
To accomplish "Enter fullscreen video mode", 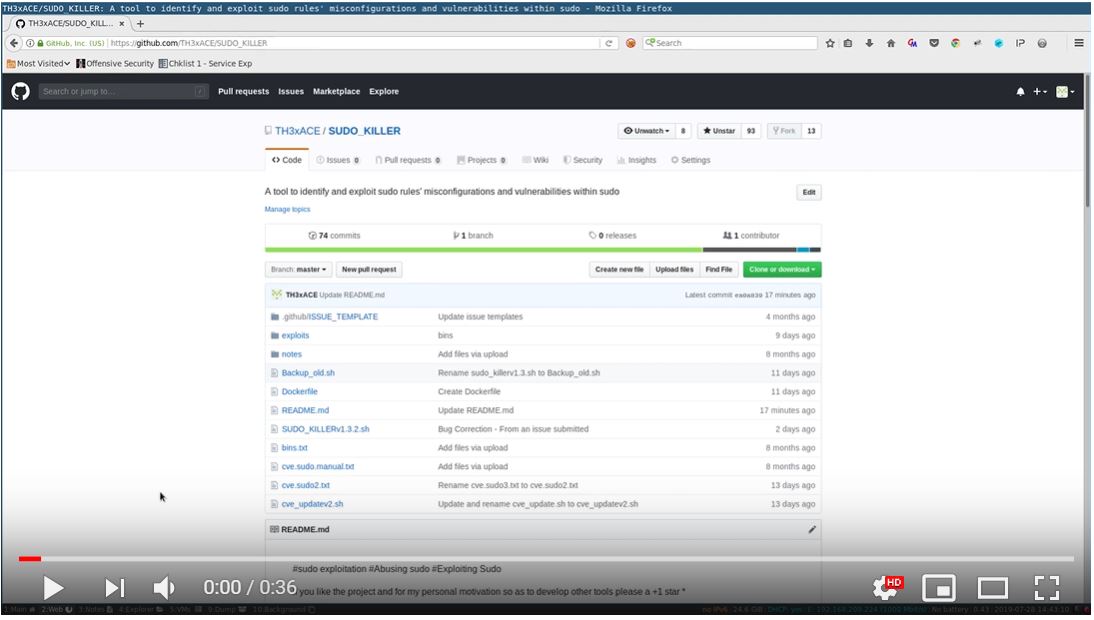I will click(1047, 588).
